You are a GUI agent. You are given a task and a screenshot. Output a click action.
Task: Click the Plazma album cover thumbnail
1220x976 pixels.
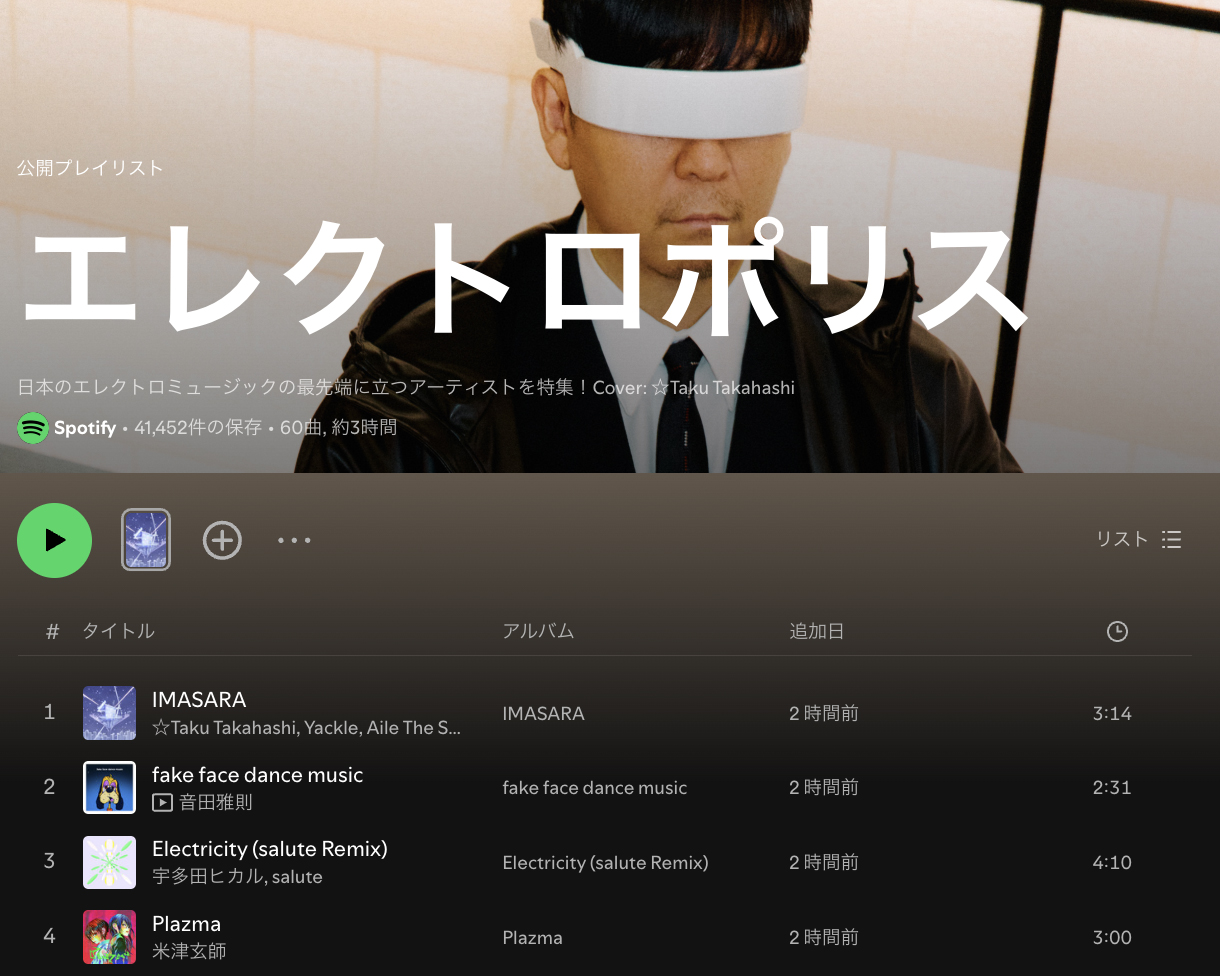[x=109, y=937]
